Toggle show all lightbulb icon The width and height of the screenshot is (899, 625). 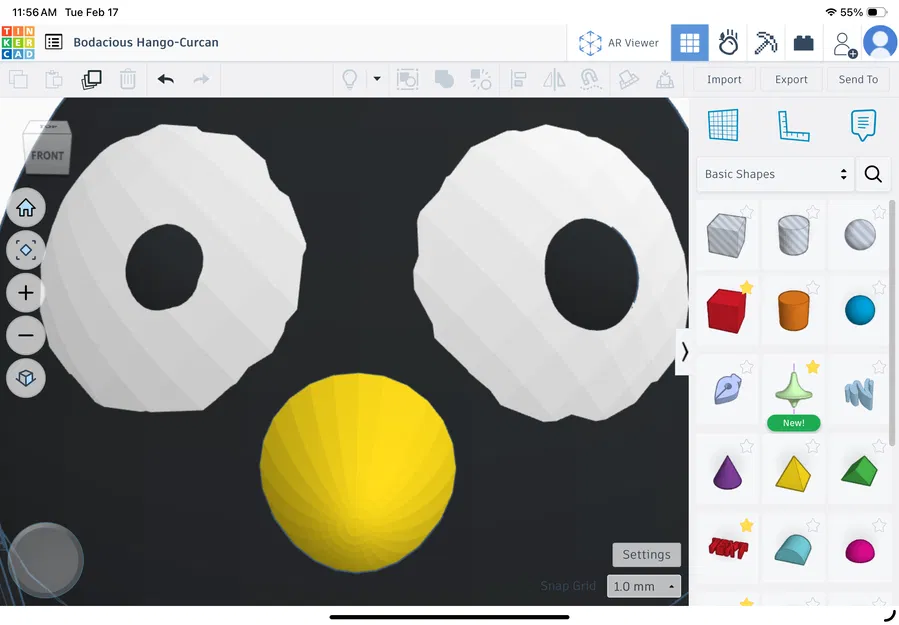(350, 79)
